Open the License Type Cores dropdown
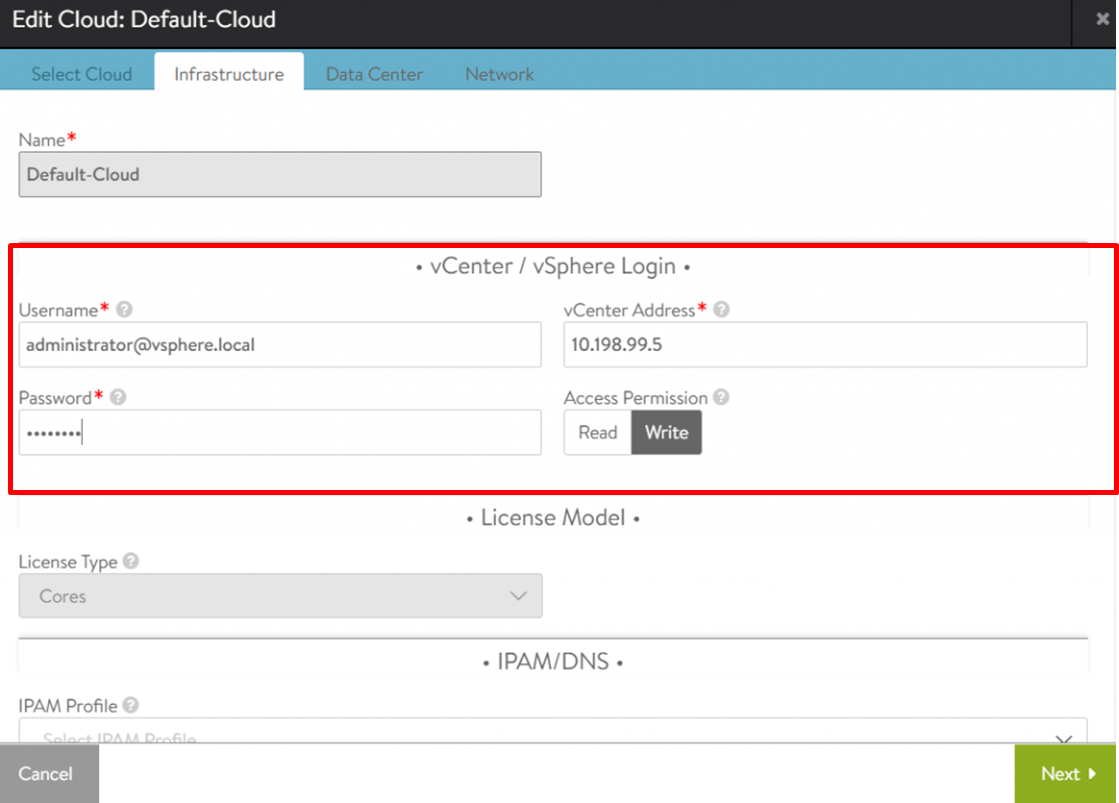Screen dimensions: 1119x803 [280, 596]
